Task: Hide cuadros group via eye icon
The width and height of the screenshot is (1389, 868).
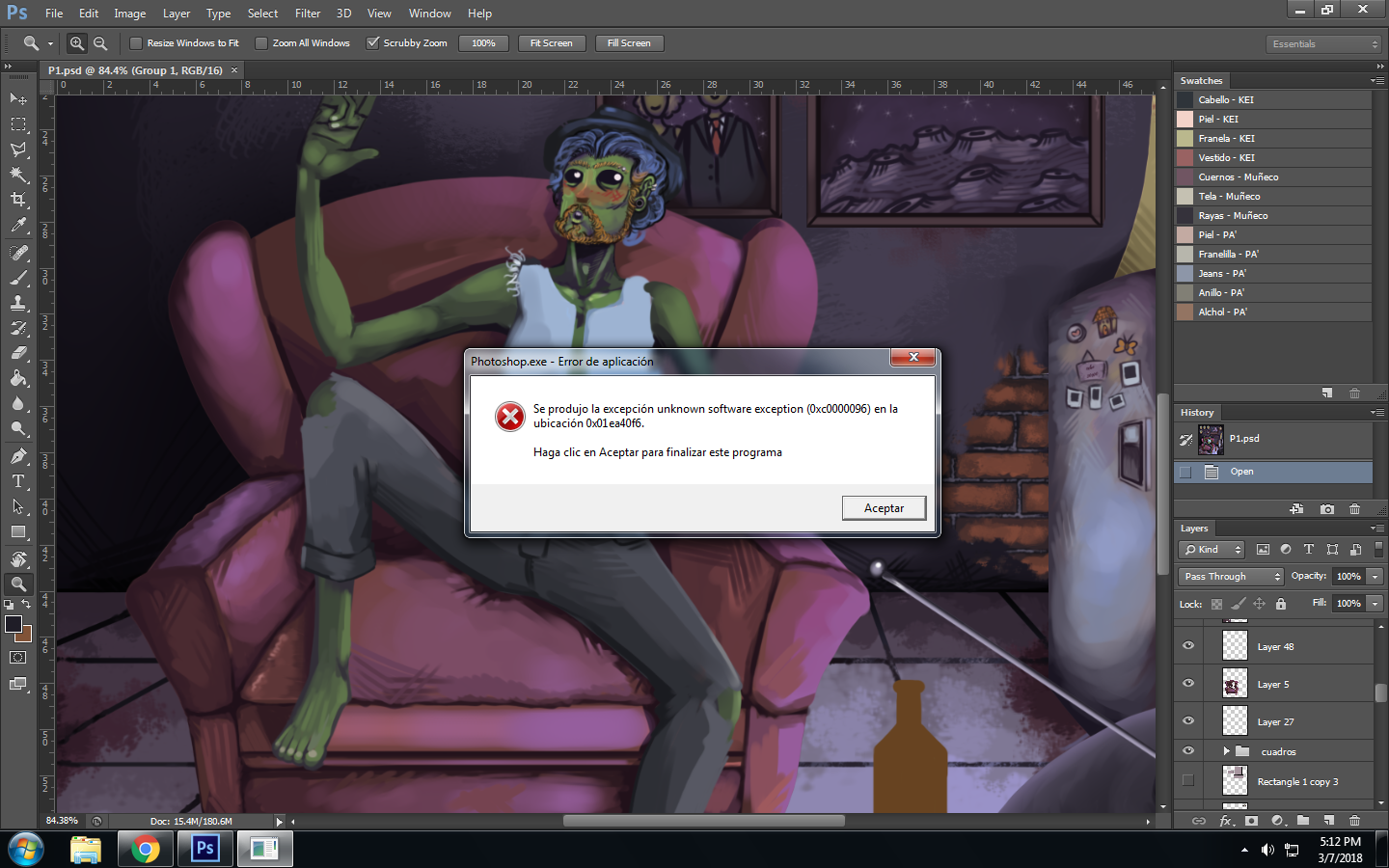Action: point(1188,751)
